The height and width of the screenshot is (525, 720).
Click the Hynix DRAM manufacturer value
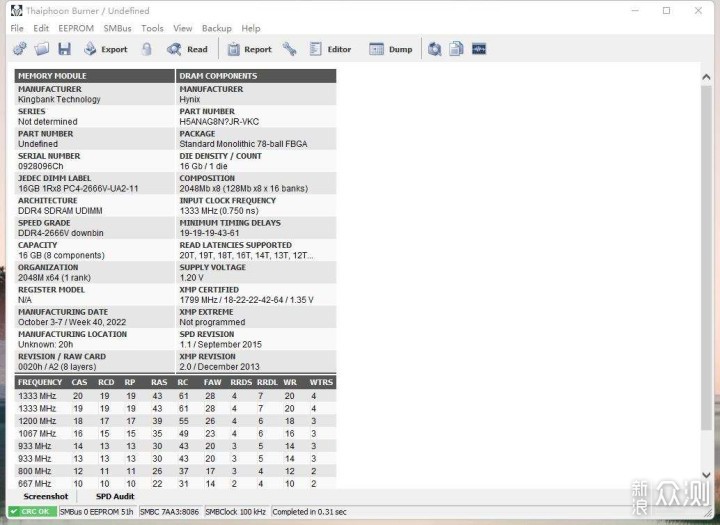(x=190, y=99)
